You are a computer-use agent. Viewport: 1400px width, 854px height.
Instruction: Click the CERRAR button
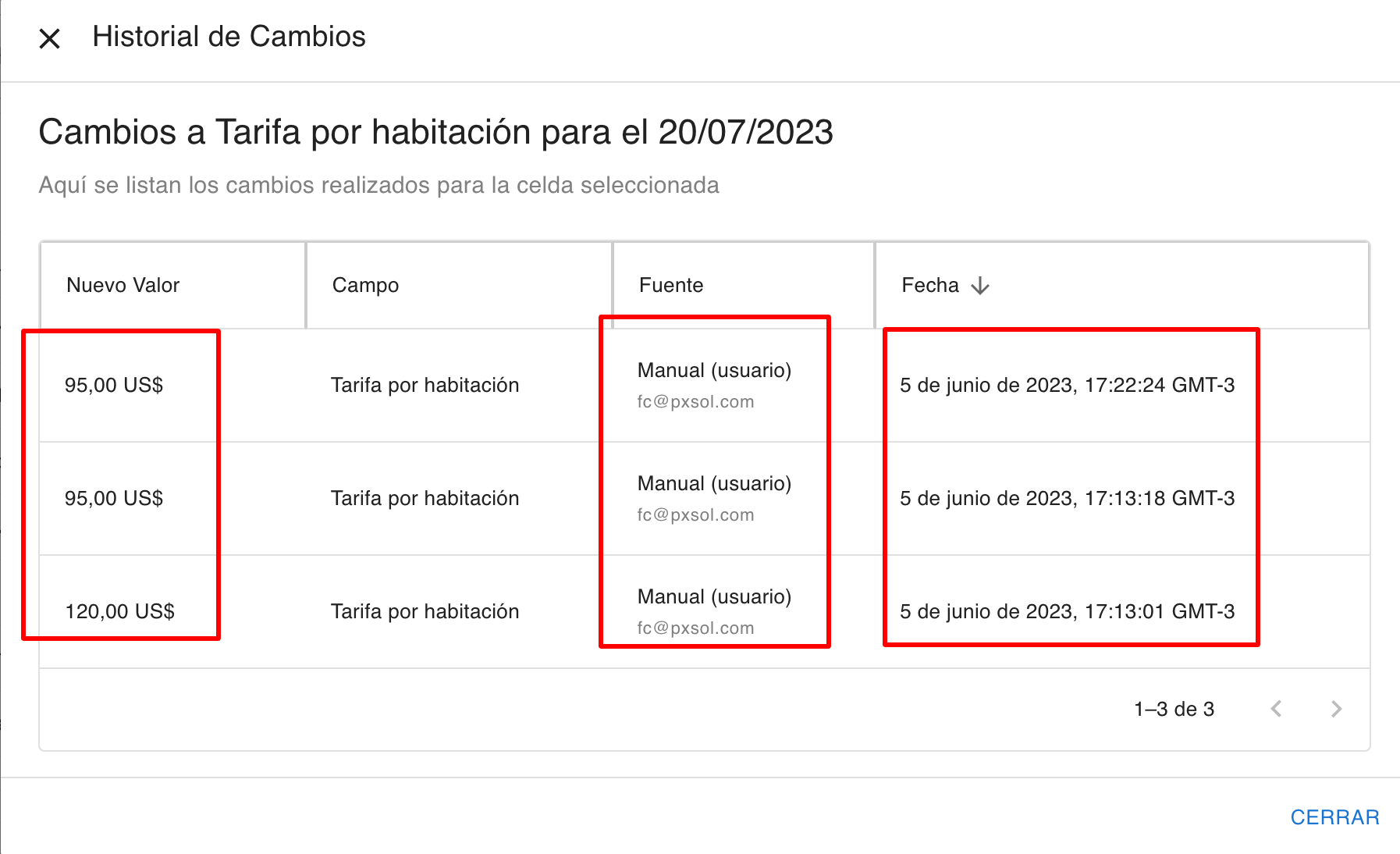point(1335,817)
